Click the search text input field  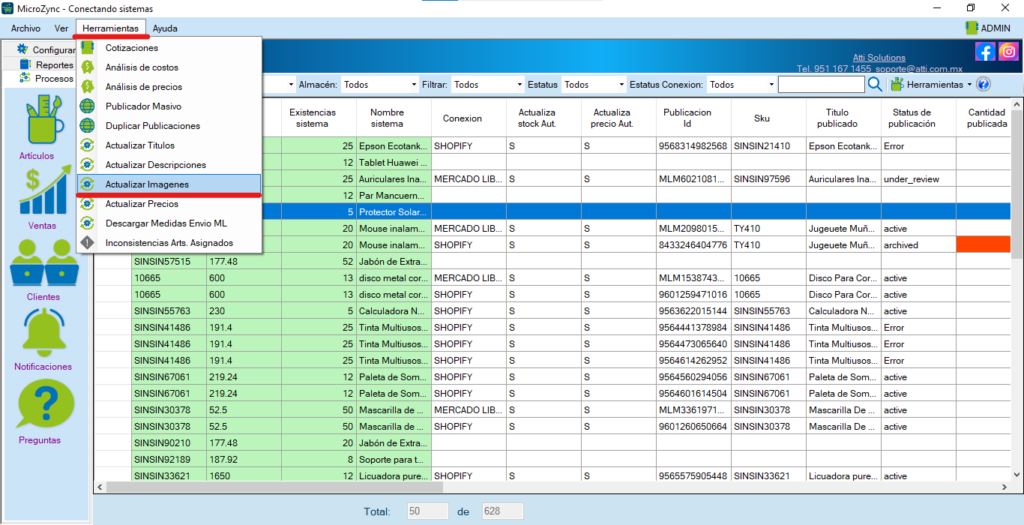click(821, 85)
